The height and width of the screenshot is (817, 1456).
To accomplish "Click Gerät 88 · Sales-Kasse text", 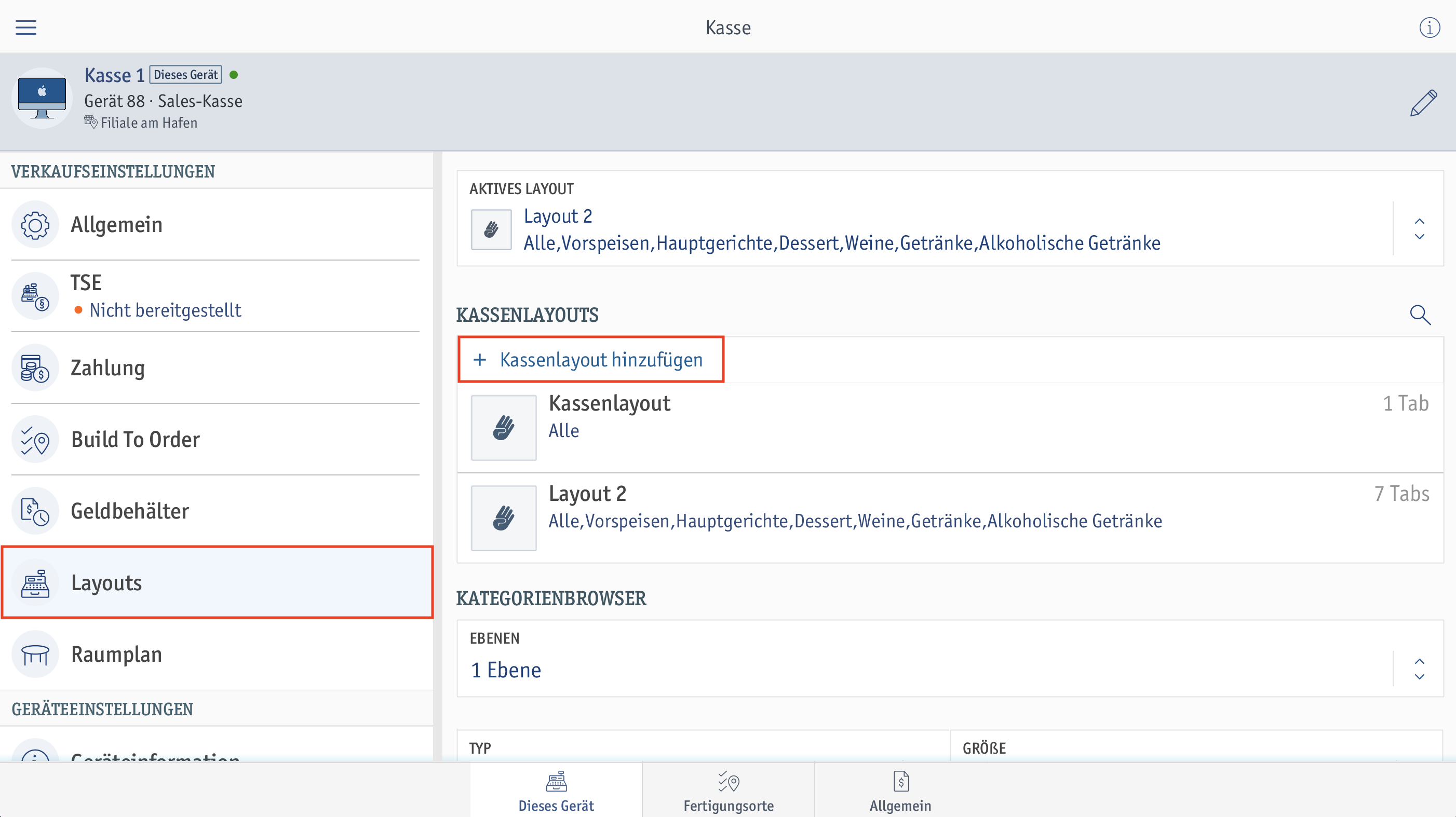I will click(x=164, y=101).
